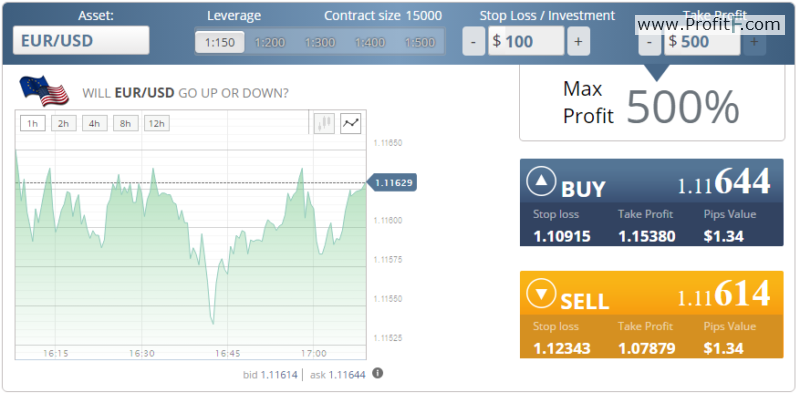Image resolution: width=800 pixels, height=393 pixels.
Task: Click the BUY up-arrow circle icon
Action: click(x=541, y=183)
